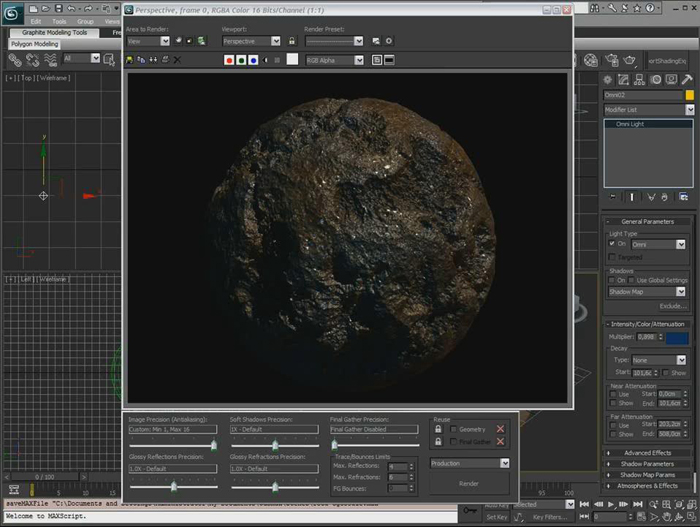This screenshot has width=700, height=527.
Task: Click the Image Precision antialiasing slider handle
Action: click(214, 445)
